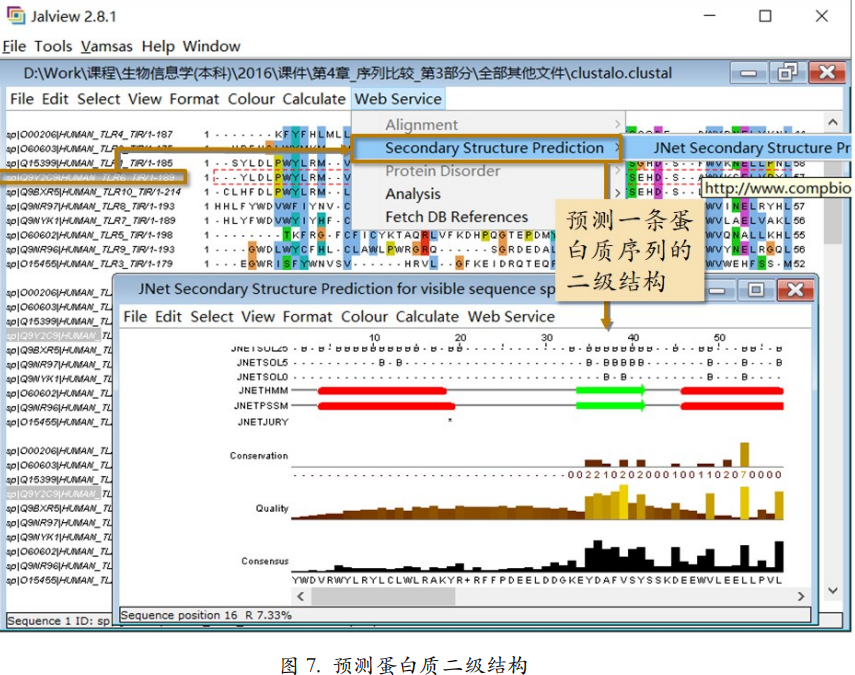The image size is (855, 675).
Task: Open File menu in JNet prediction window
Action: tap(135, 316)
